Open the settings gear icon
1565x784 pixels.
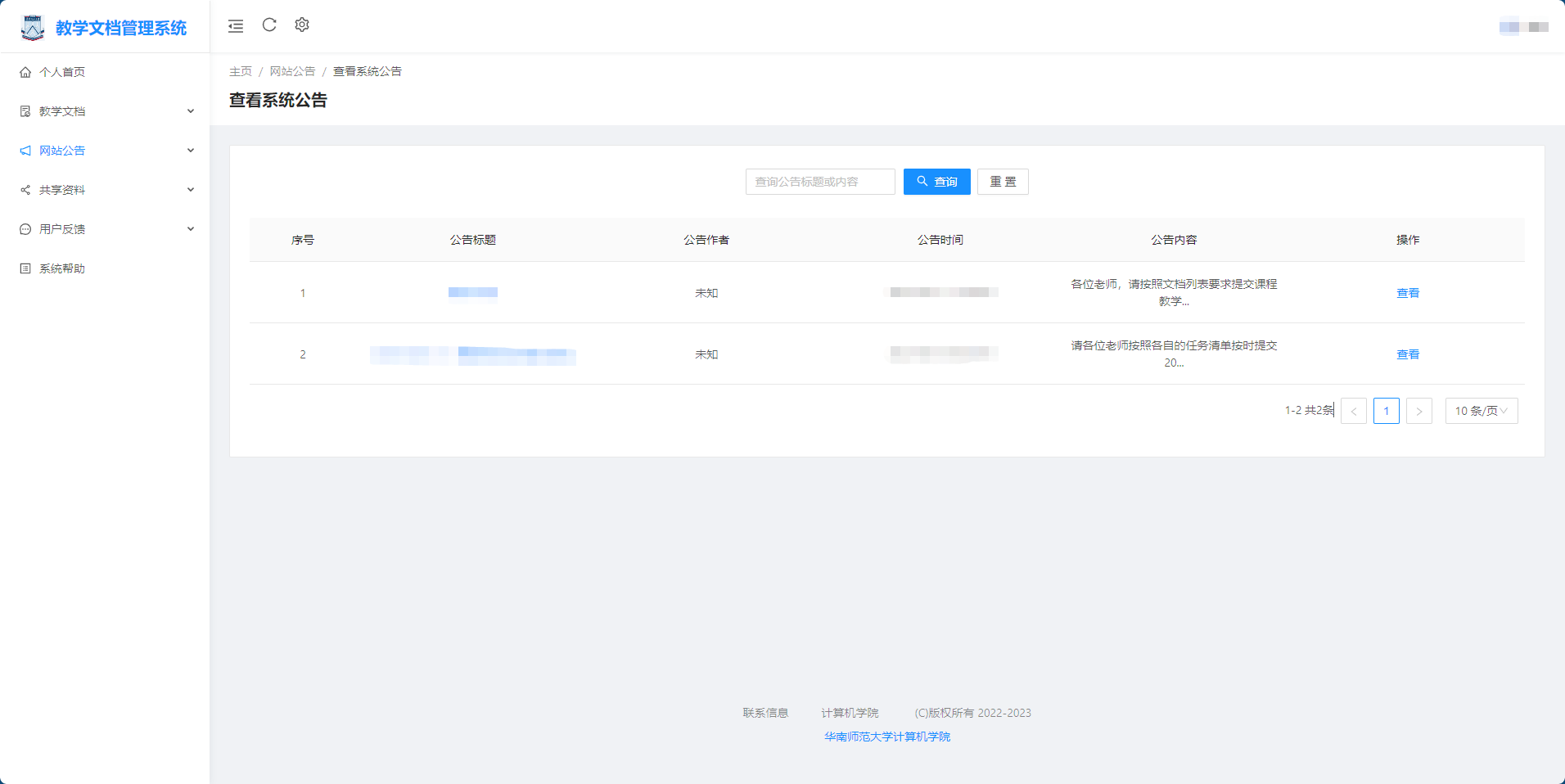pos(302,25)
